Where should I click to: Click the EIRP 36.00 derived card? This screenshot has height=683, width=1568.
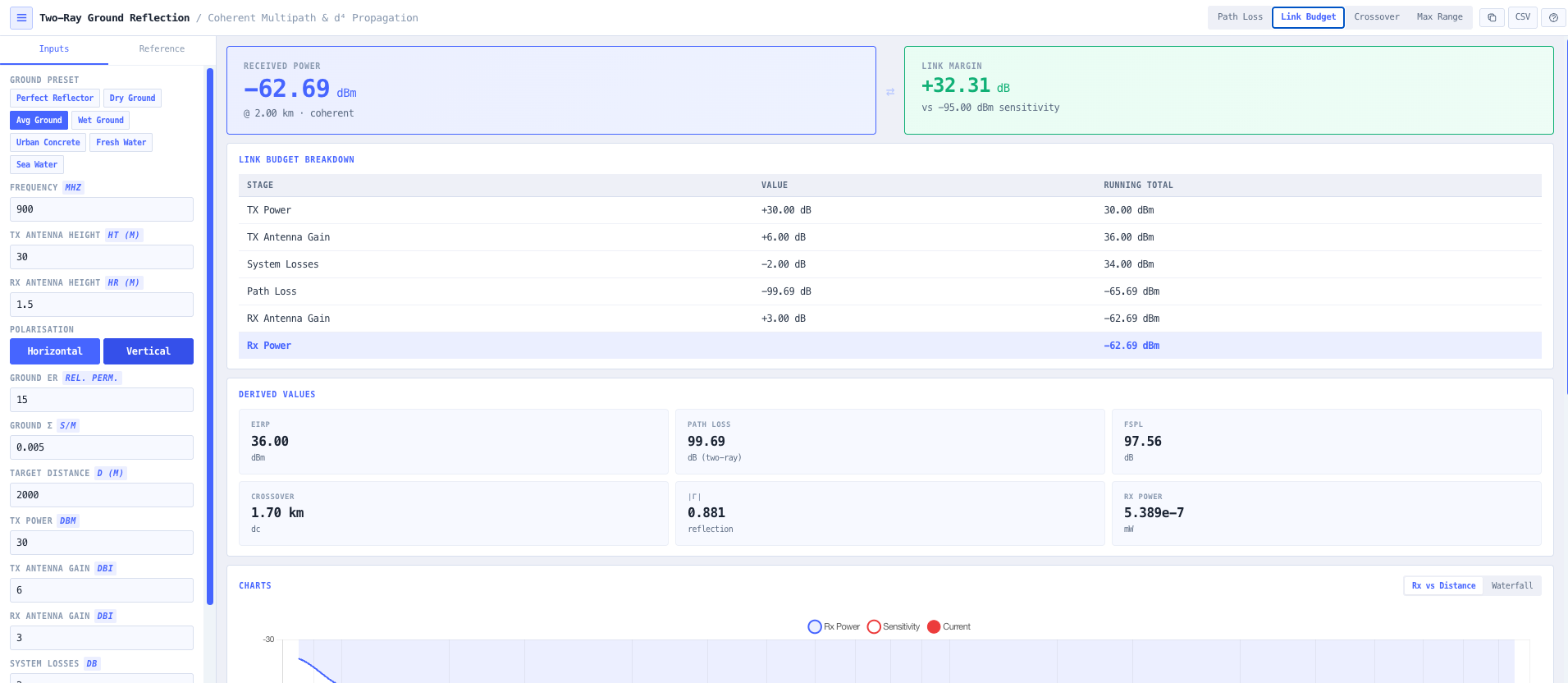(x=454, y=442)
